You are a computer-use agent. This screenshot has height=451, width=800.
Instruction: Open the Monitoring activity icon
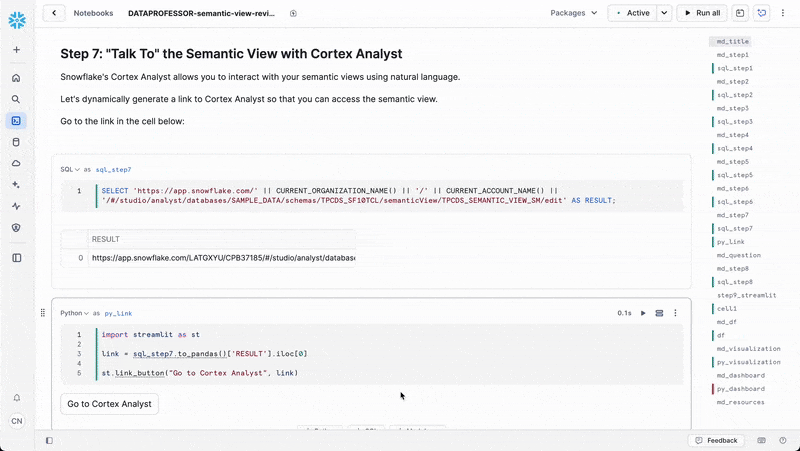click(x=16, y=206)
